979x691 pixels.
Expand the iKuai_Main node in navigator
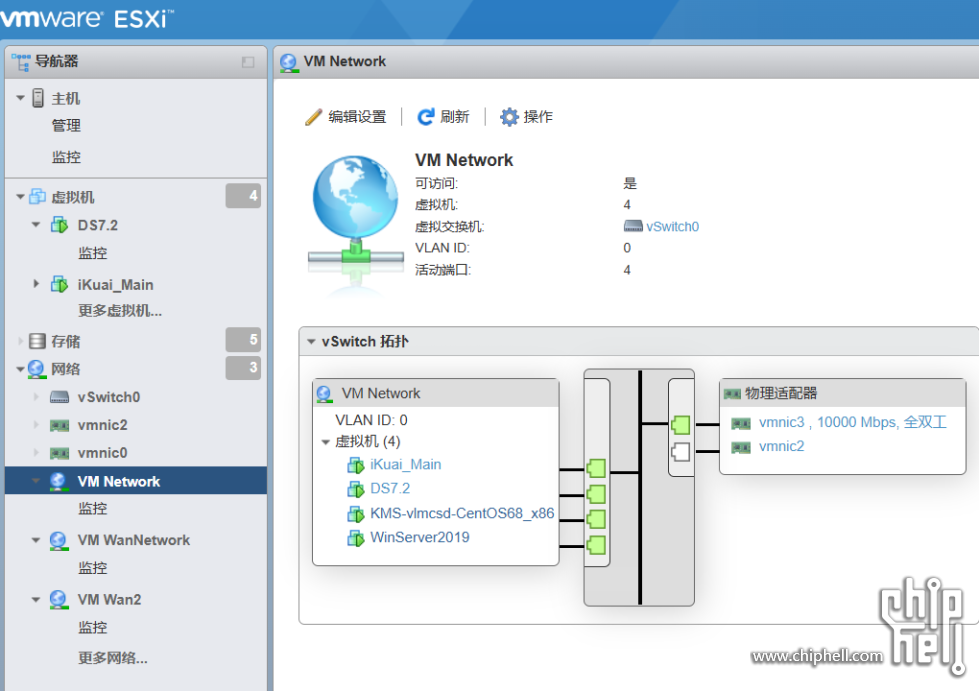coord(36,284)
